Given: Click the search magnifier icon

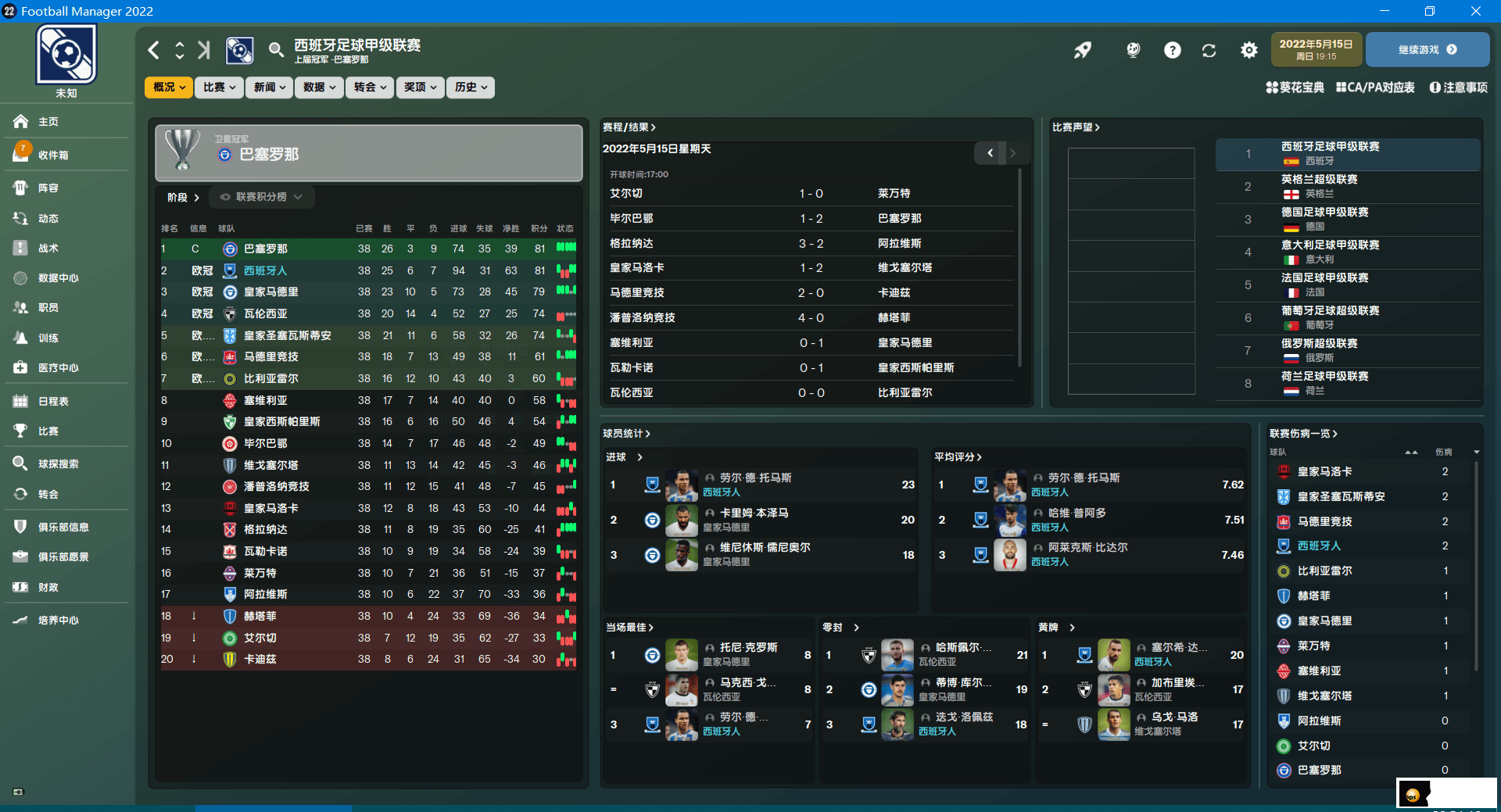Looking at the screenshot, I should tap(275, 50).
